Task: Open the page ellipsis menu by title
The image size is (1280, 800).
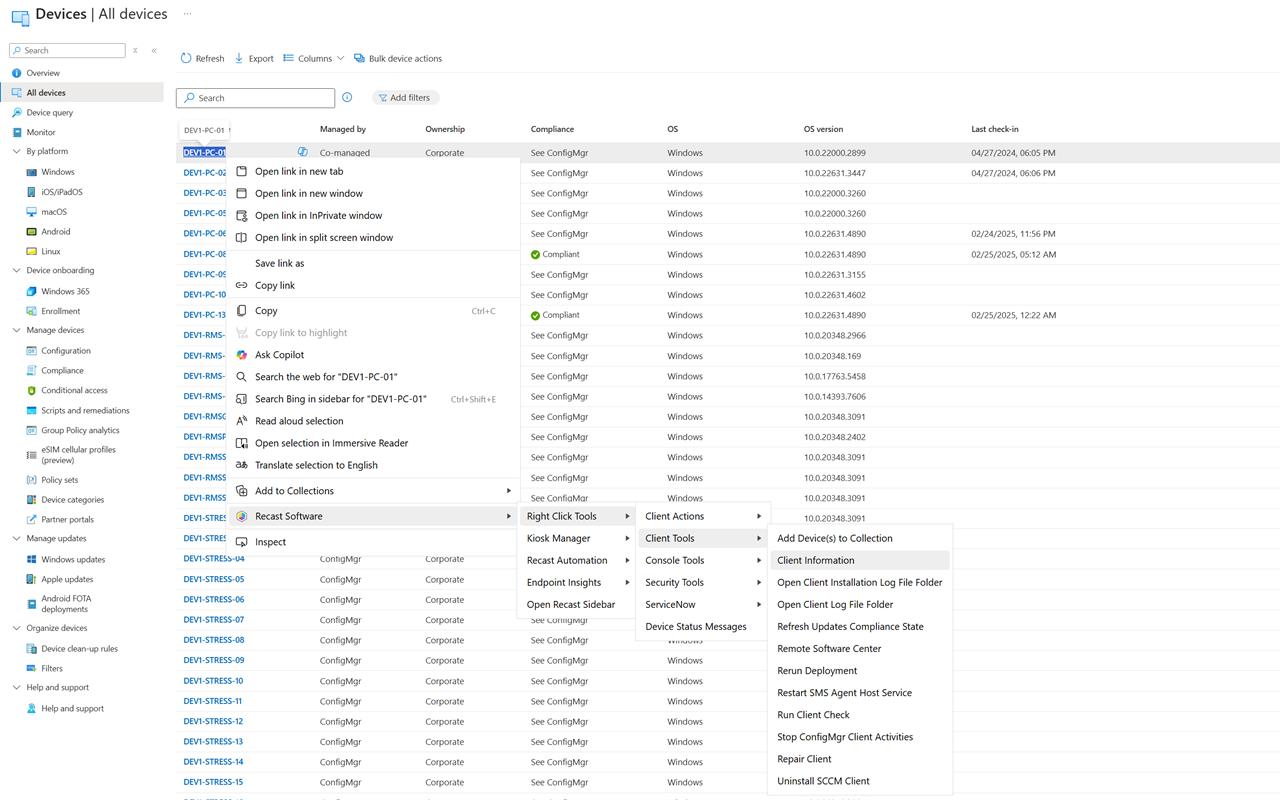Action: tap(187, 14)
